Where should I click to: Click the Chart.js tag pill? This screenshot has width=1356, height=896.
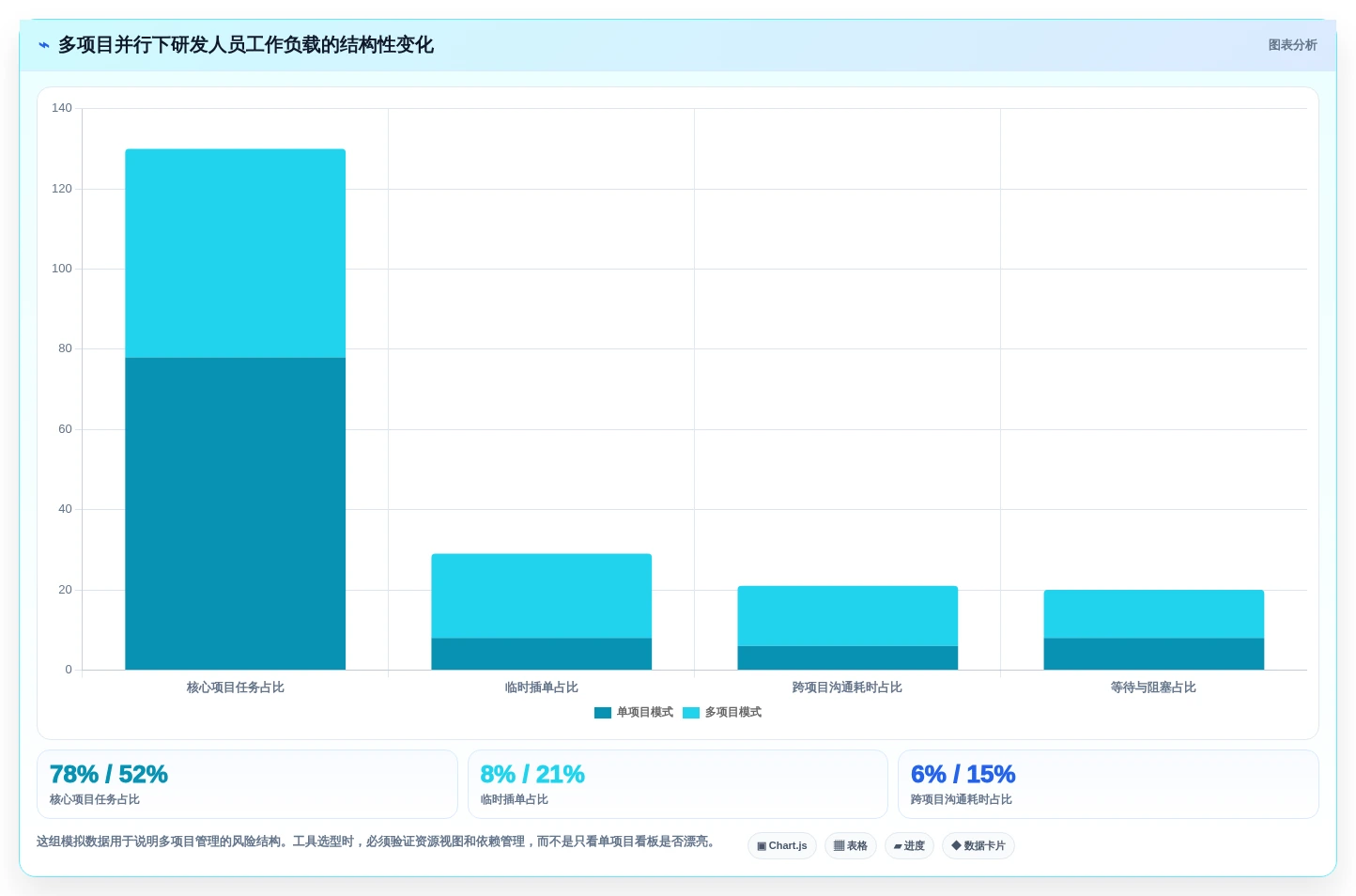click(x=782, y=846)
